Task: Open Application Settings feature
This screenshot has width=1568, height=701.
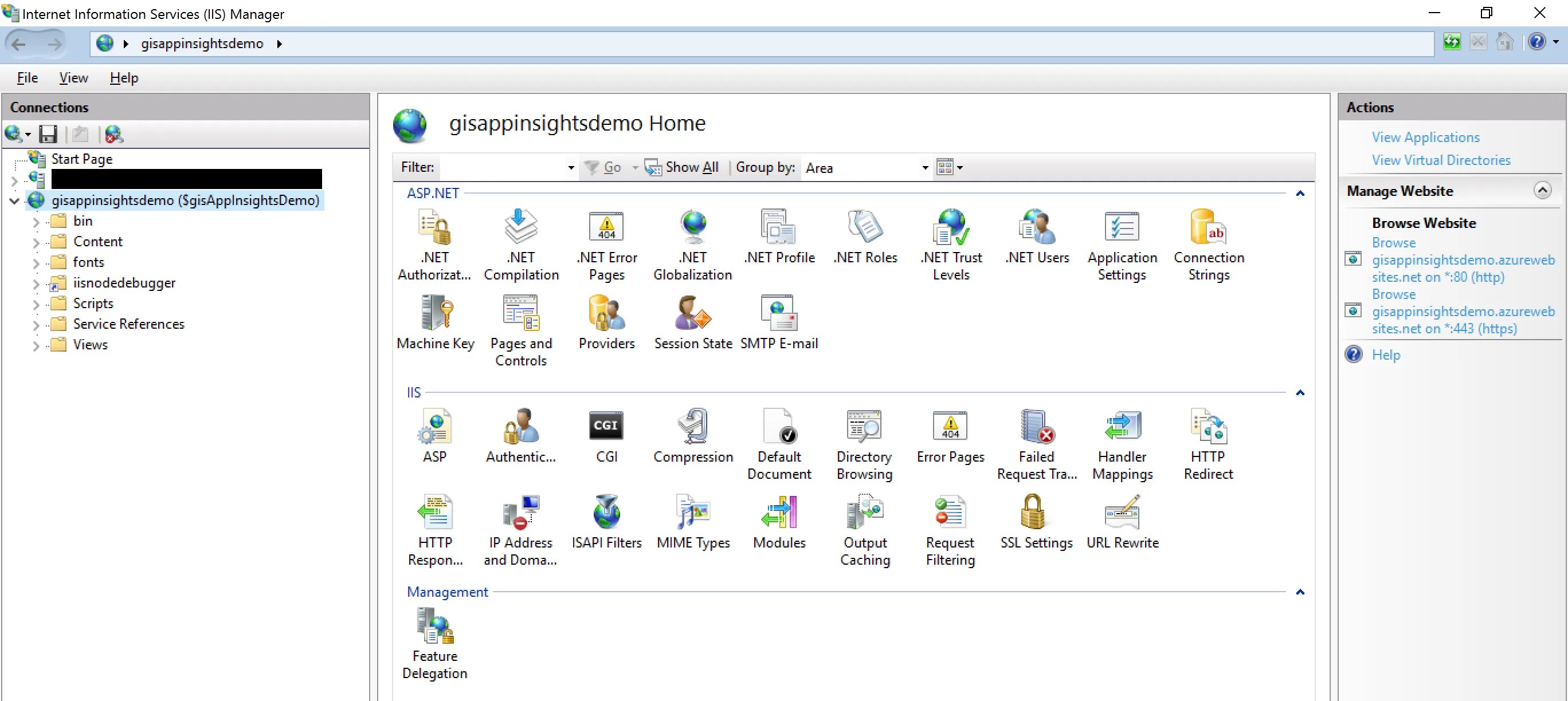Action: click(x=1123, y=245)
